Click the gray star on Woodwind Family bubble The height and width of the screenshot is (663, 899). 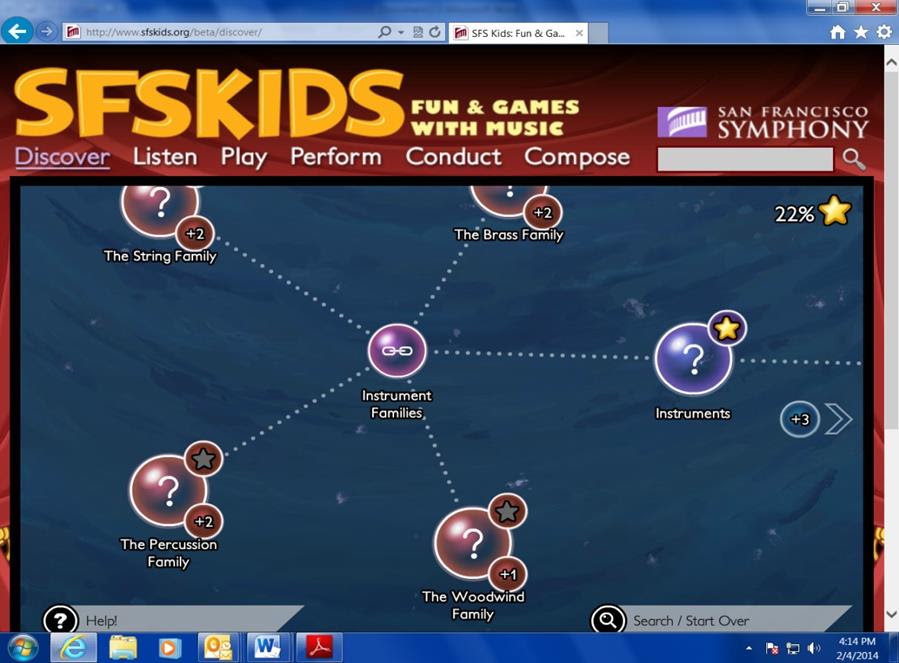[507, 511]
